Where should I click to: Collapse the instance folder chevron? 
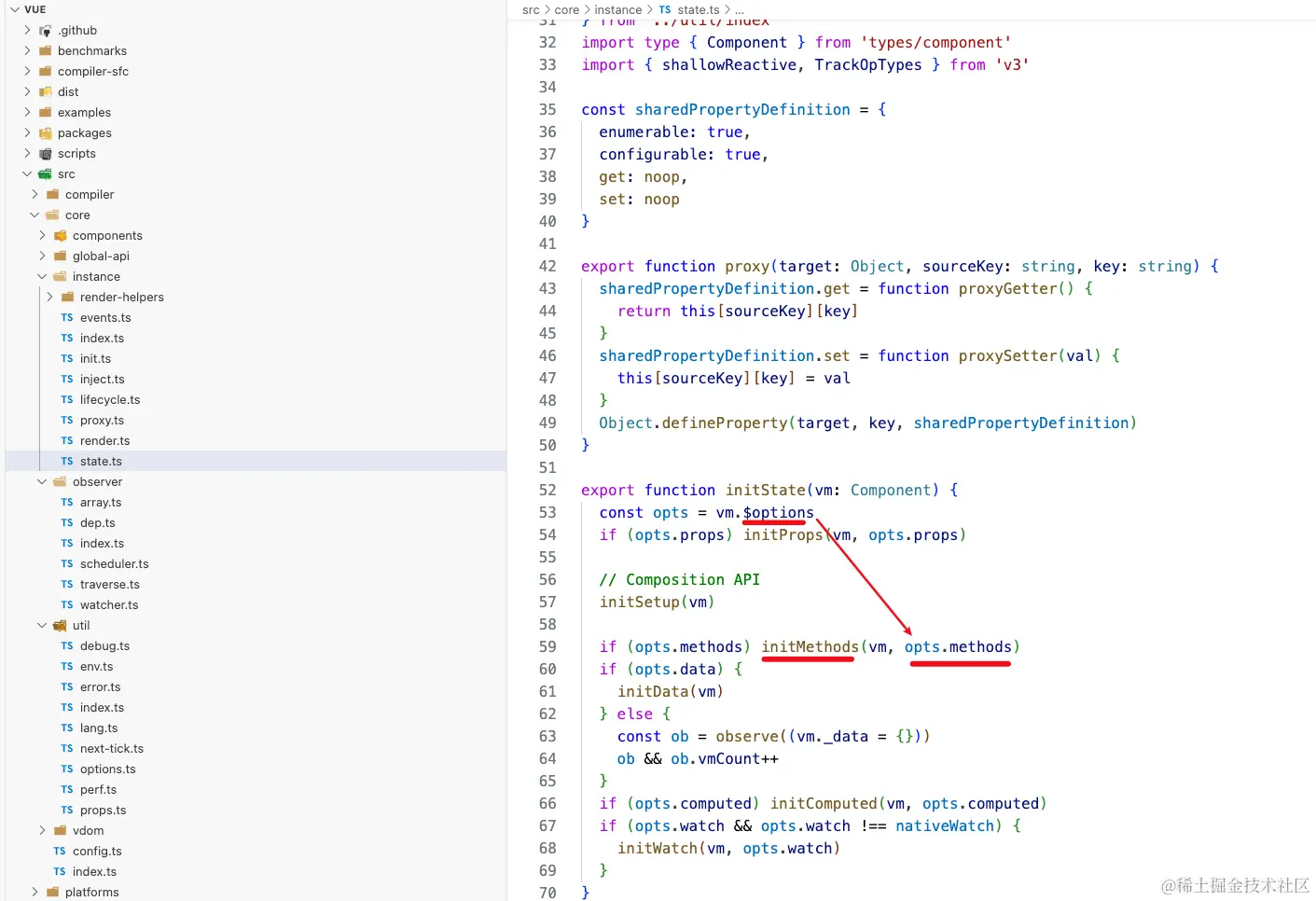point(42,277)
